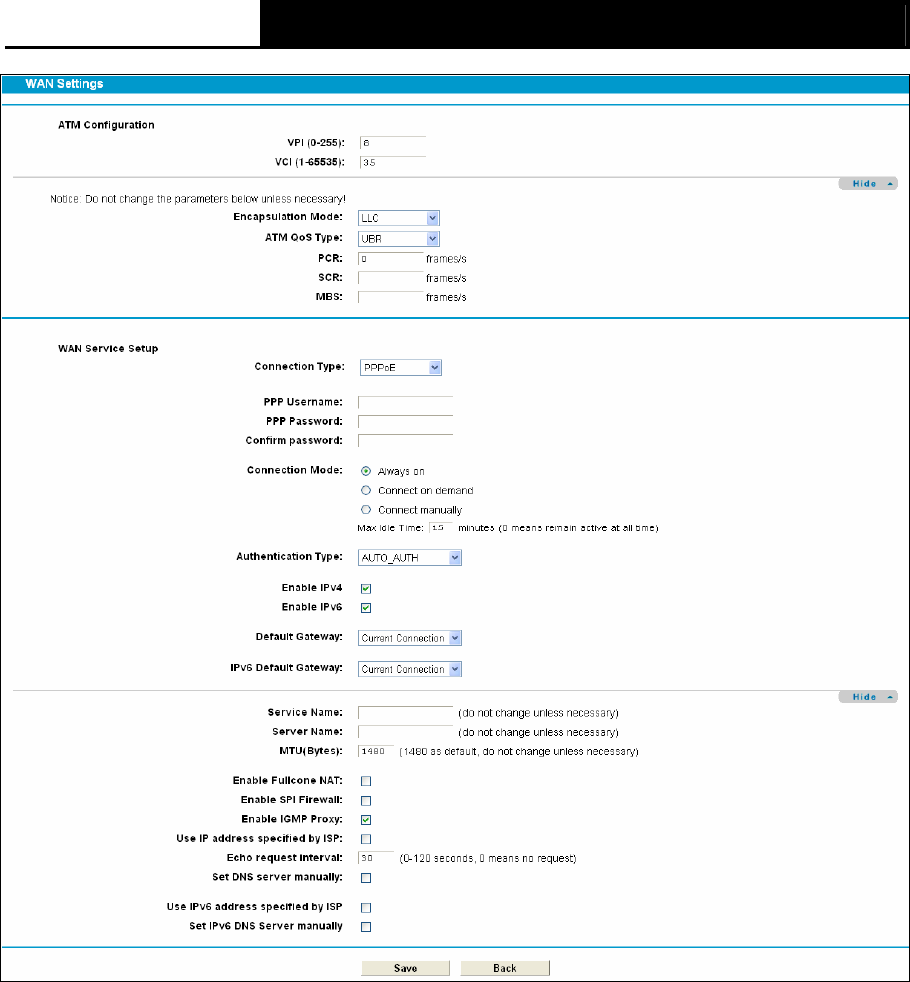Check Set IPv6 DNS Server manually

click(x=366, y=927)
